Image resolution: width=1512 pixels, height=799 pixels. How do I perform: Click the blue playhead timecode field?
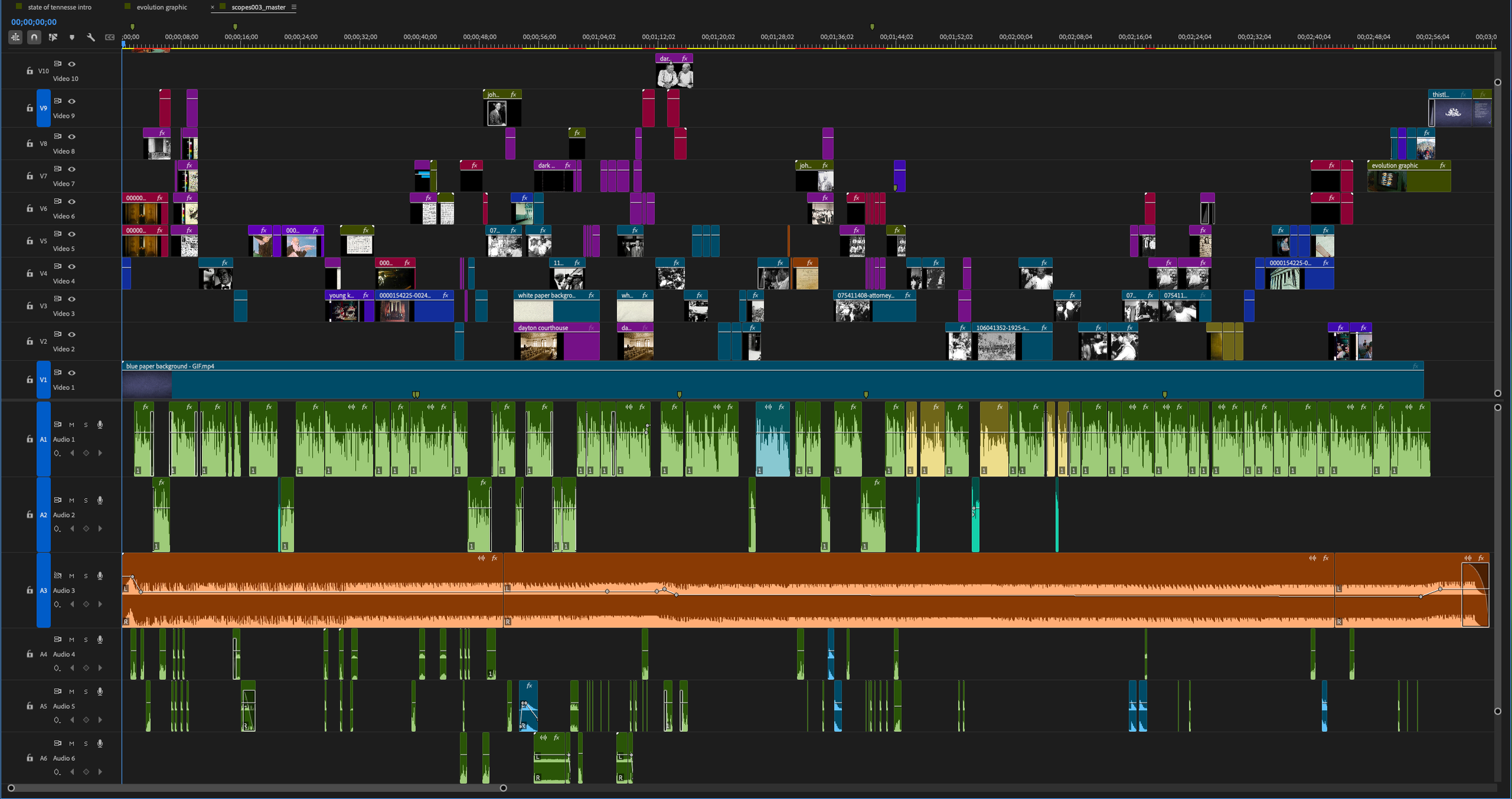34,22
